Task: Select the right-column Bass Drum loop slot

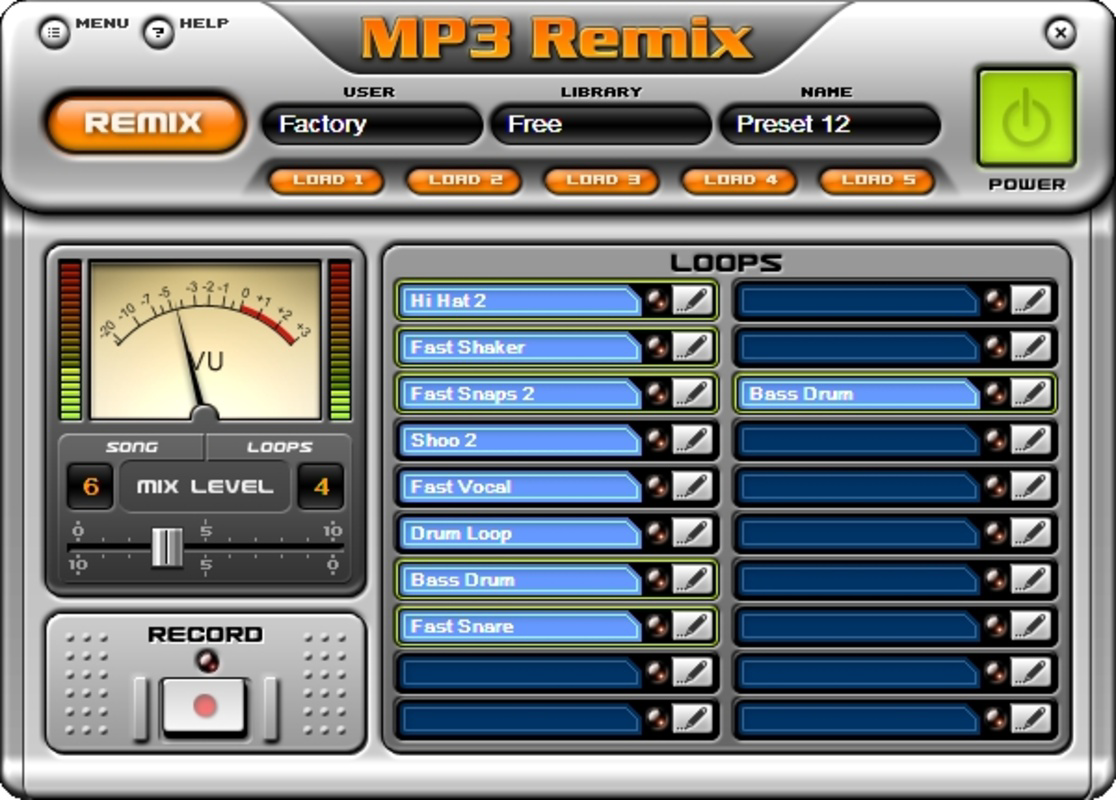Action: coord(858,394)
